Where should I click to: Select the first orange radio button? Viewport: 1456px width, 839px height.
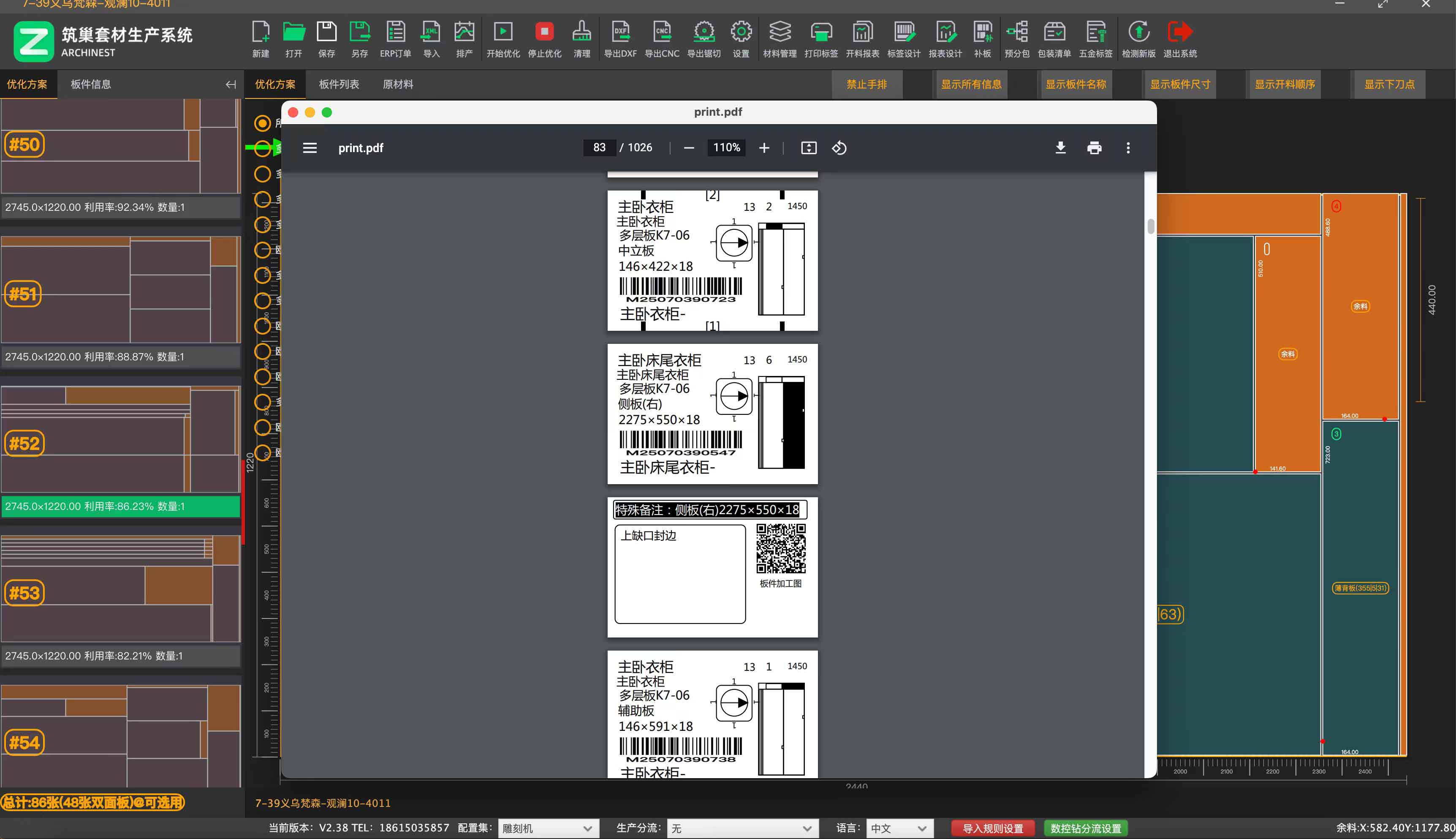pyautogui.click(x=263, y=123)
